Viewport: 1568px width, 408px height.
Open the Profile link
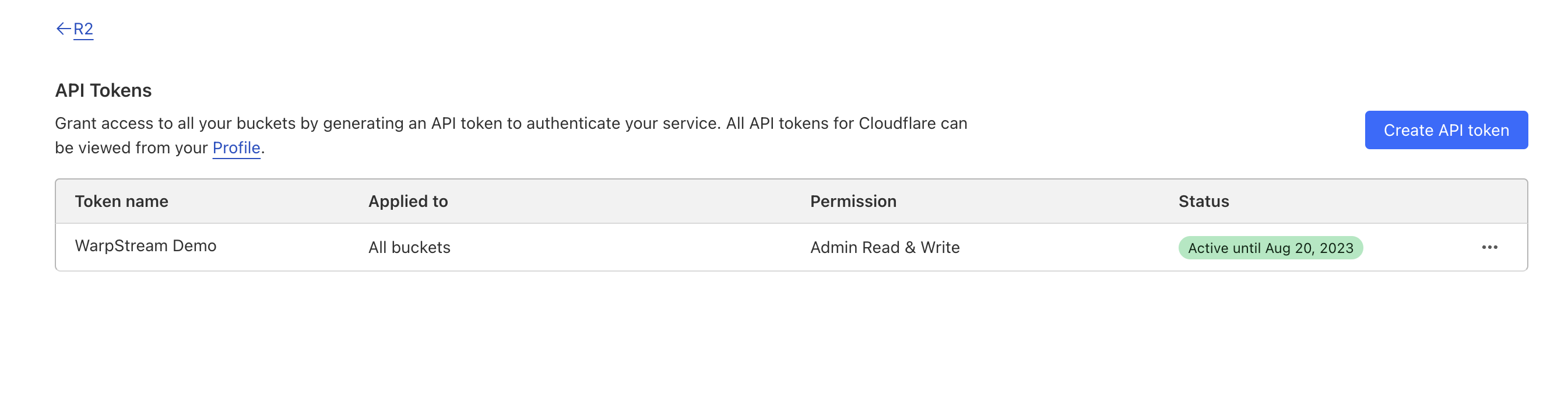tap(236, 148)
